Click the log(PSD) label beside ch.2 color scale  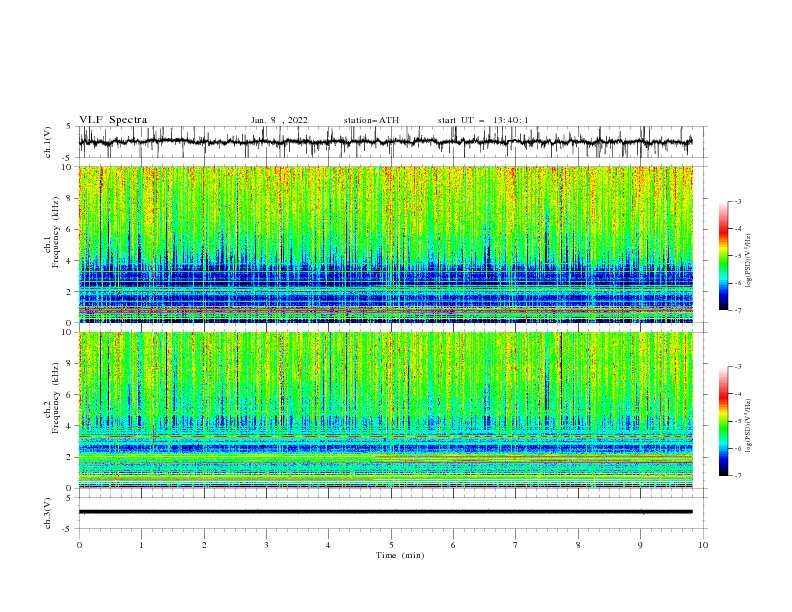(748, 426)
